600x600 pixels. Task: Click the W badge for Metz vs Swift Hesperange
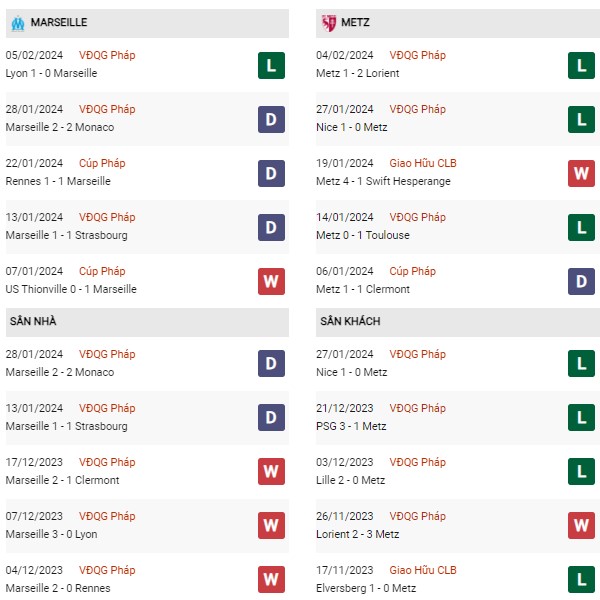(581, 173)
